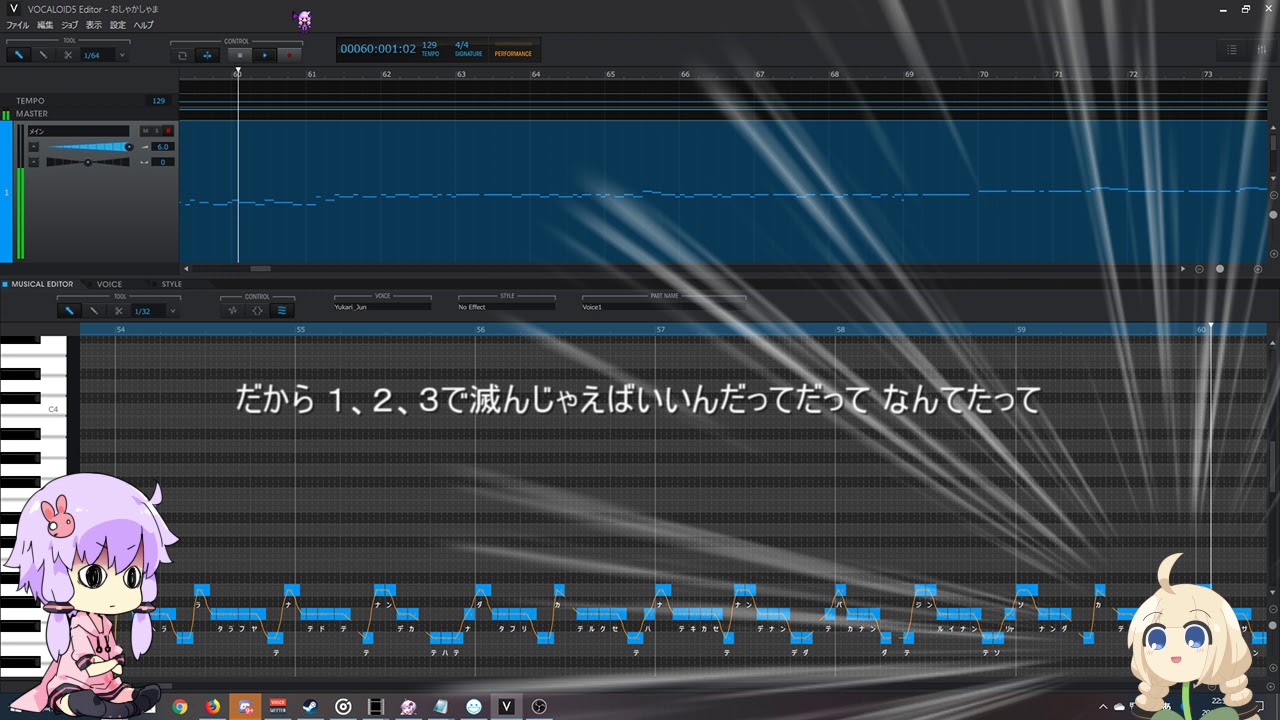The image size is (1280, 720).
Task: Adjust the メイン track volume slider
Action: click(x=88, y=147)
